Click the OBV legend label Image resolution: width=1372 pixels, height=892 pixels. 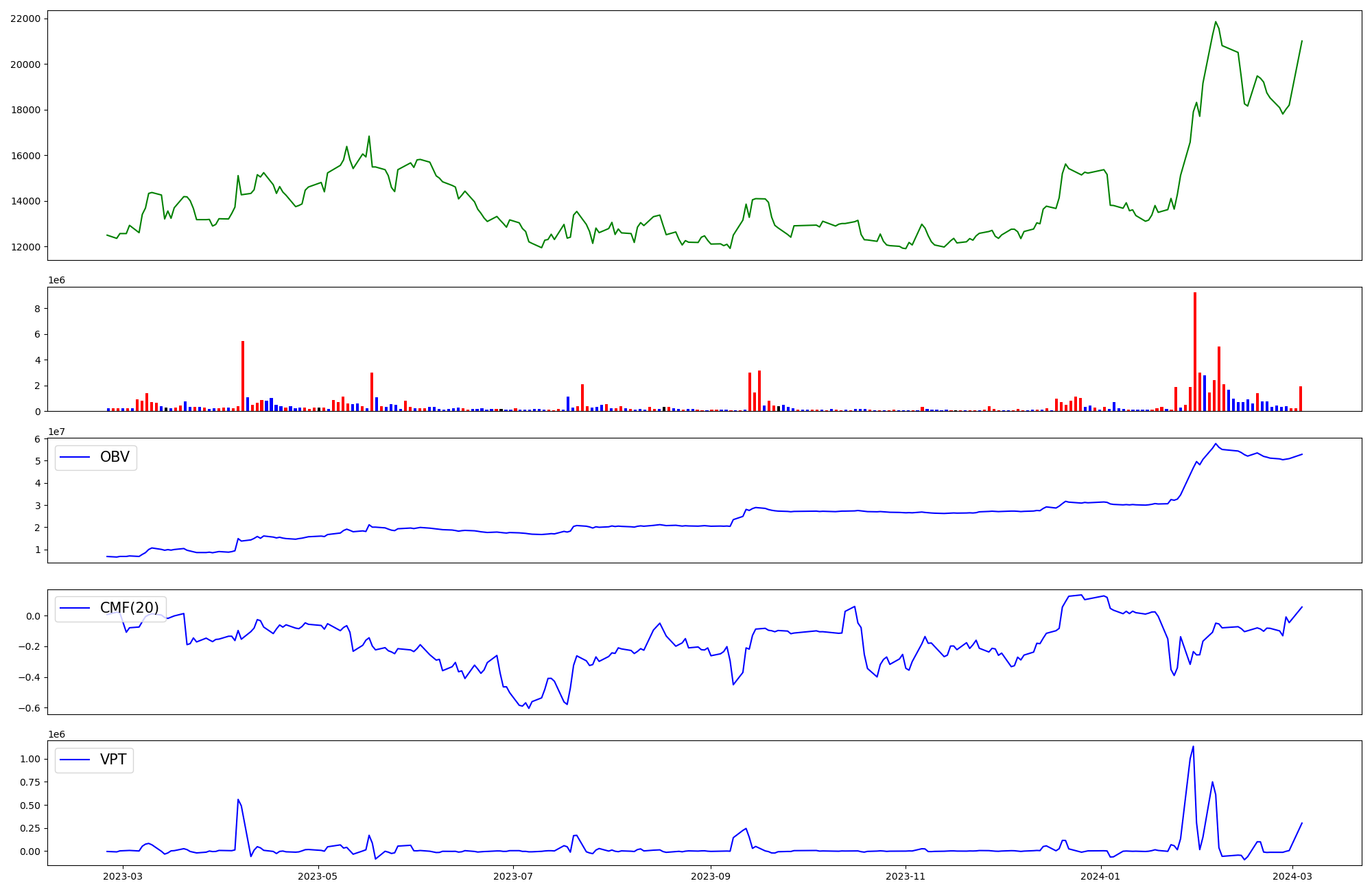click(114, 457)
